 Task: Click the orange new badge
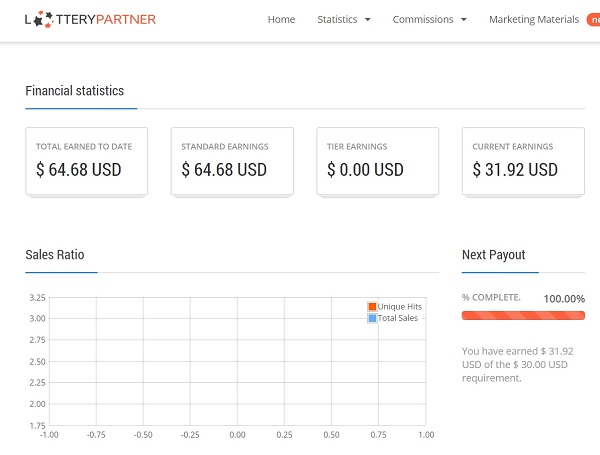coord(593,20)
